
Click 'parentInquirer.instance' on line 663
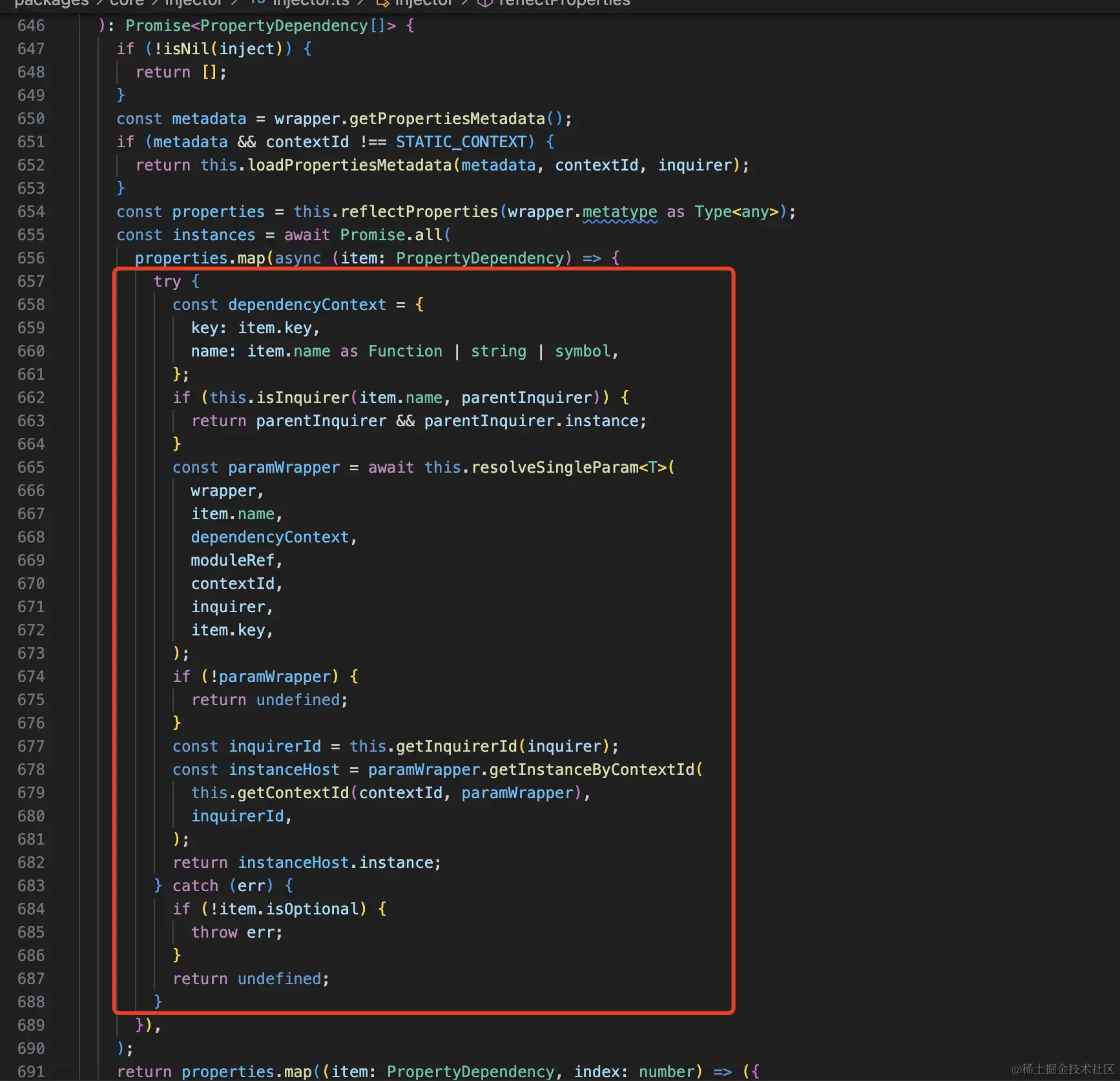pos(531,421)
